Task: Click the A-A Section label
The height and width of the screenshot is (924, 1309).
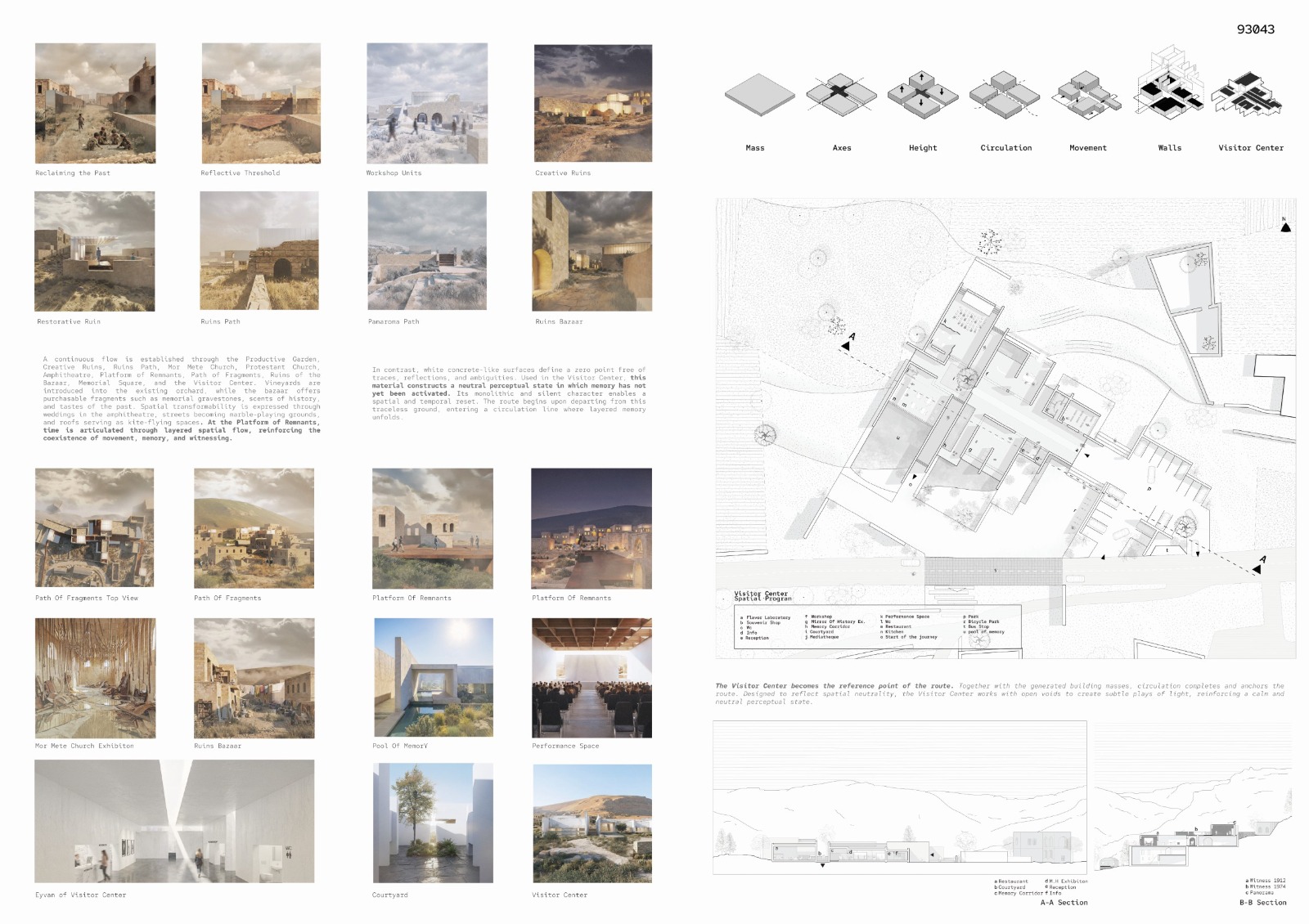Action: point(1064,903)
